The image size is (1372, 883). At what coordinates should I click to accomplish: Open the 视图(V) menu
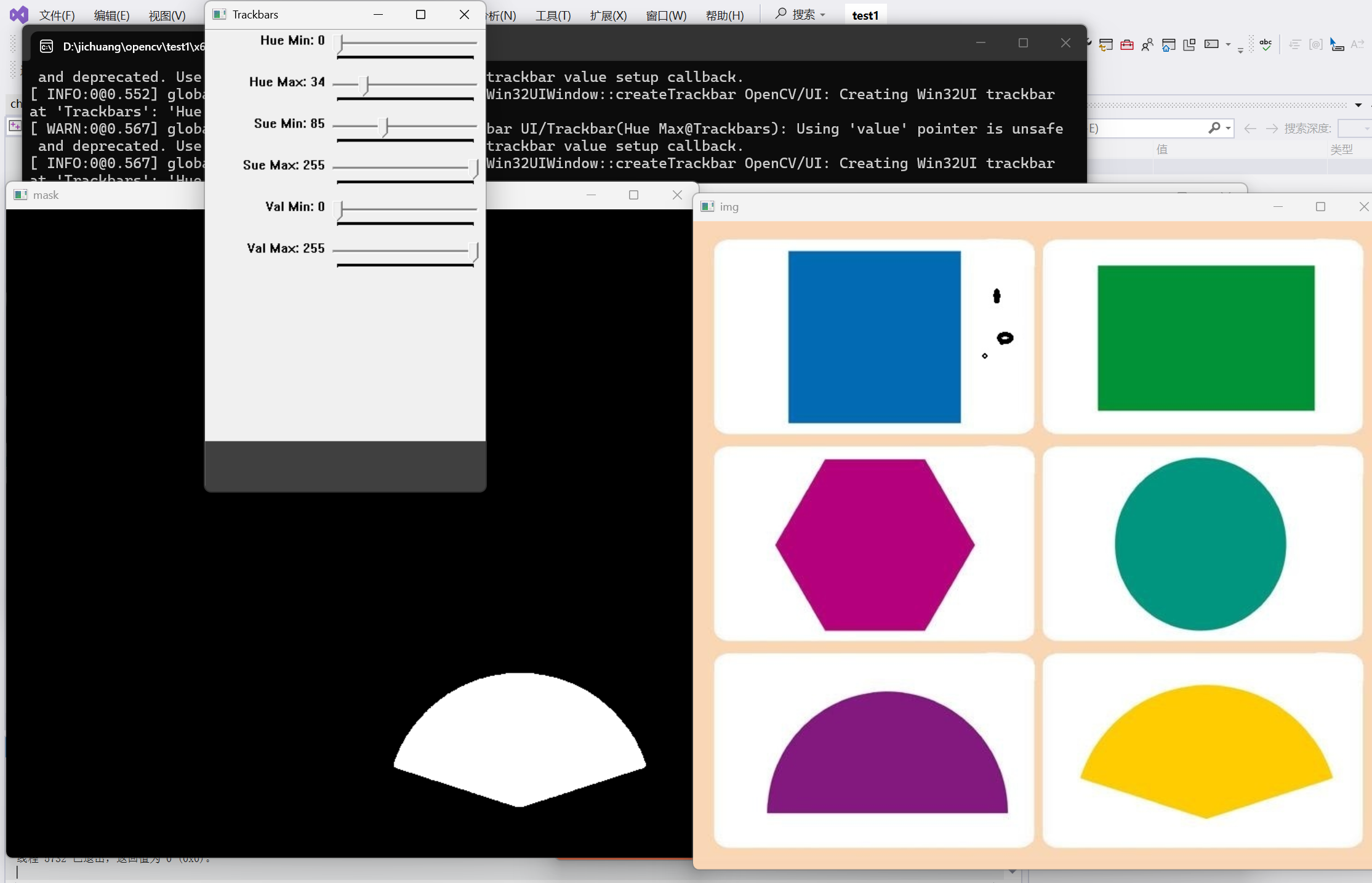pyautogui.click(x=167, y=15)
